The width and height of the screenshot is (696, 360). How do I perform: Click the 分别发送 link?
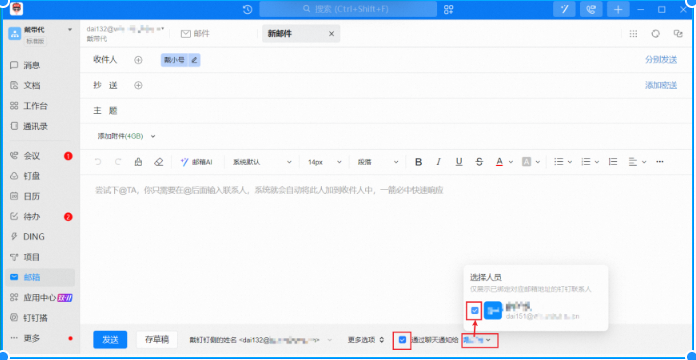tap(661, 60)
